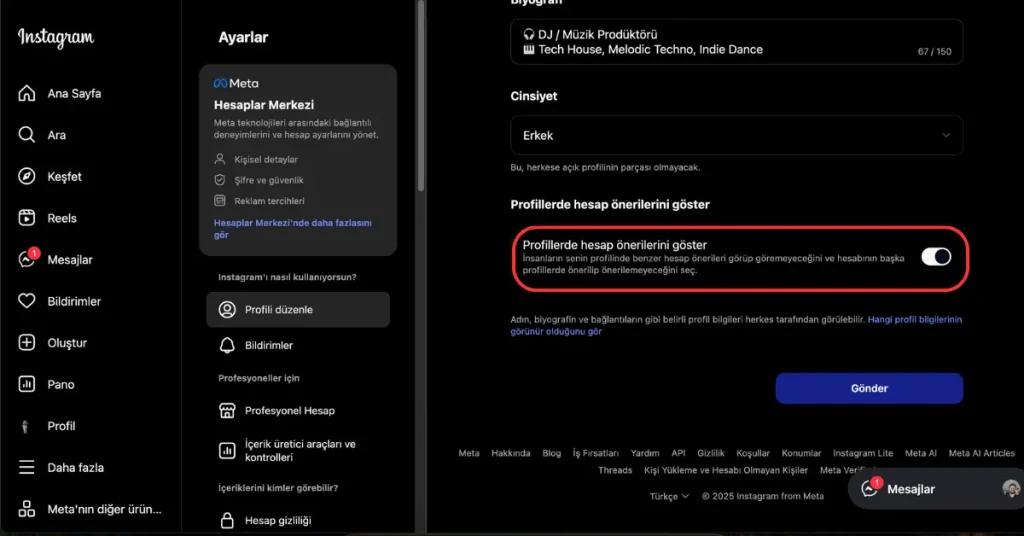Click the avatar in floating Mesajlar bar
The height and width of the screenshot is (536, 1024).
[x=1012, y=488]
